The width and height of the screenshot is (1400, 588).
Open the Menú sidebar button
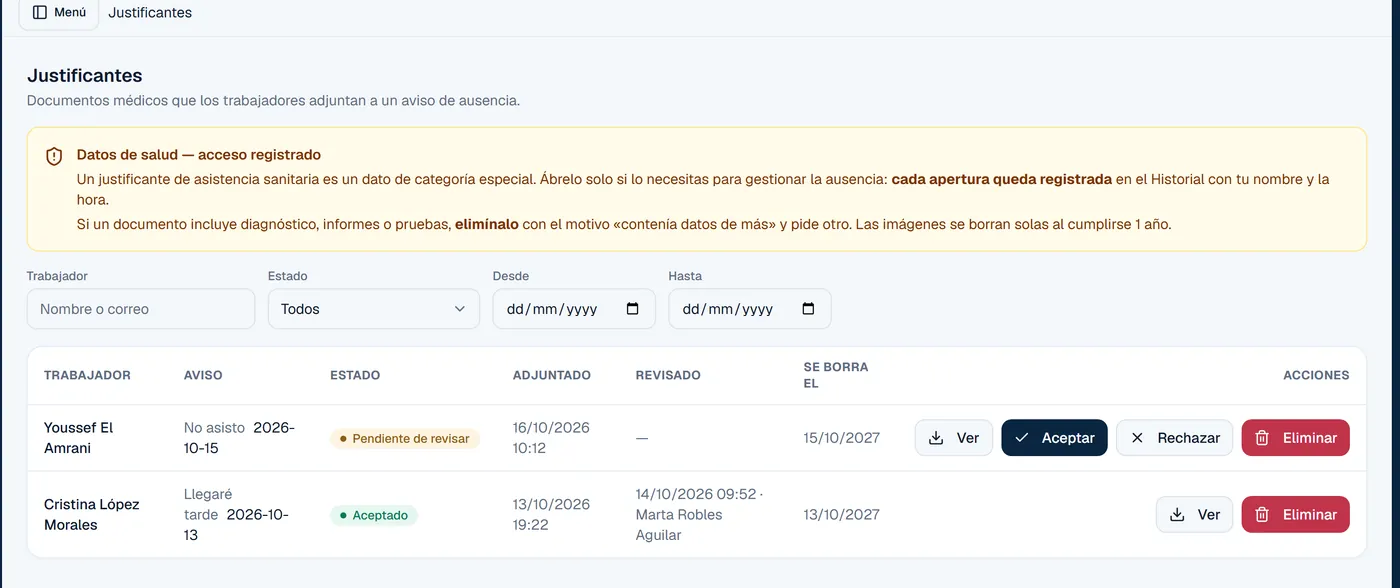[59, 13]
